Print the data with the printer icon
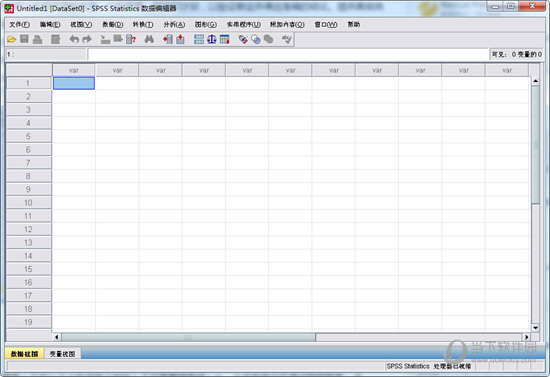This screenshot has height=377, width=550. tap(38, 39)
